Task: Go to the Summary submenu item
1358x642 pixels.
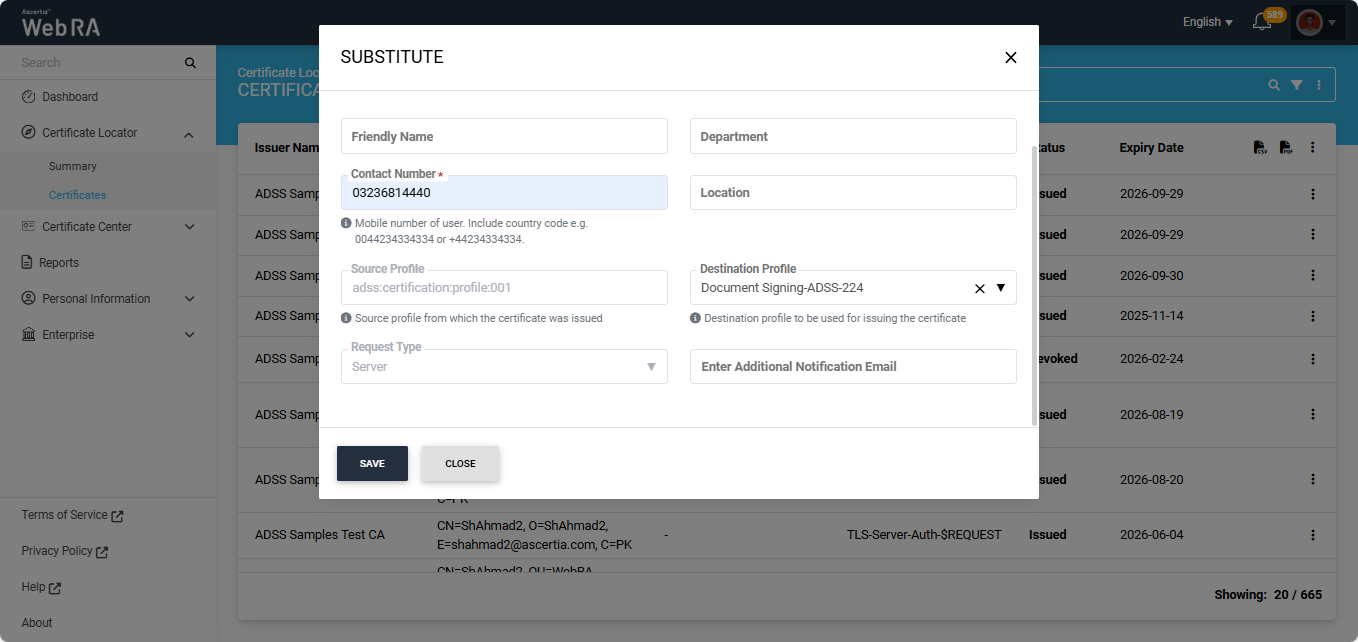Action: [x=73, y=166]
